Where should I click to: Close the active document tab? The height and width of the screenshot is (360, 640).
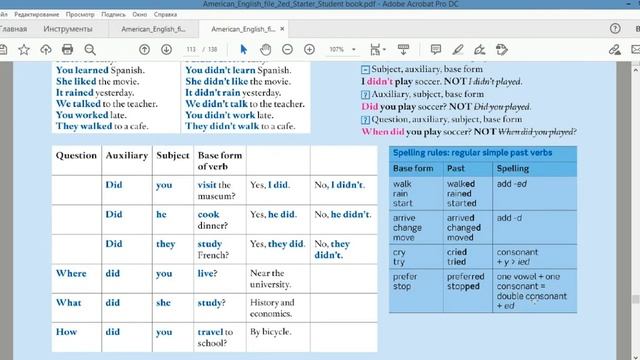pyautogui.click(x=282, y=29)
